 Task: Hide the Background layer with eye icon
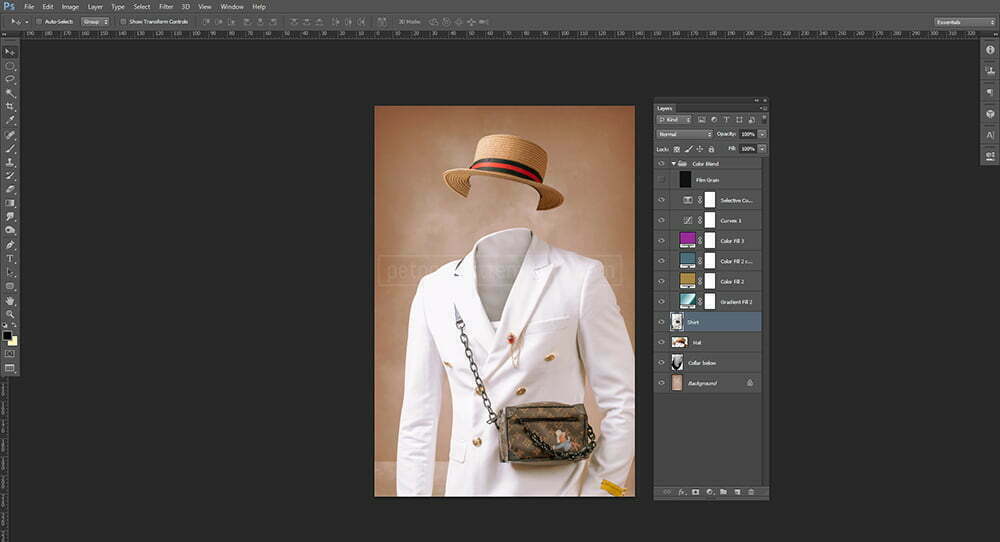[661, 383]
